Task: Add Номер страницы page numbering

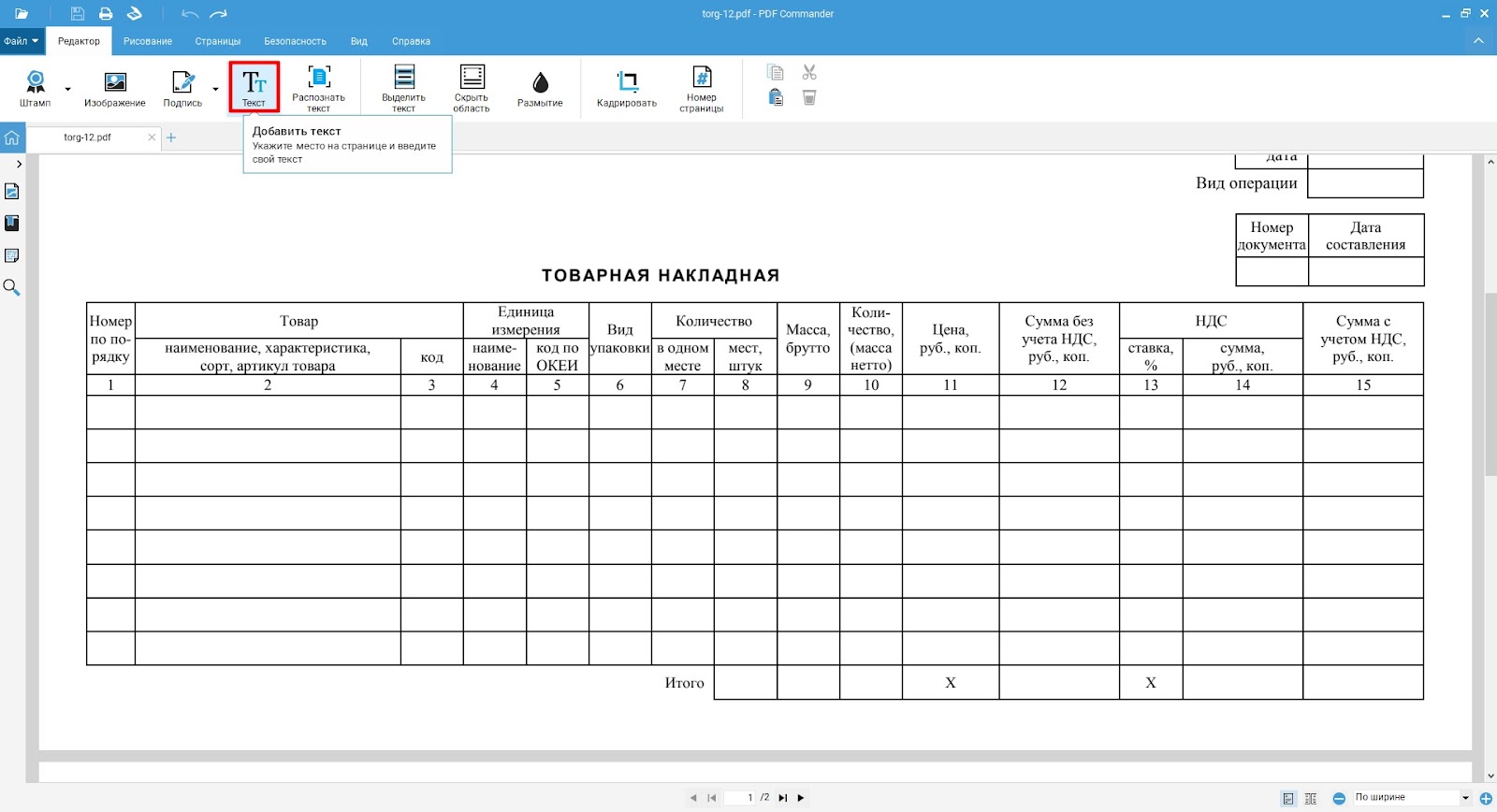Action: click(702, 89)
